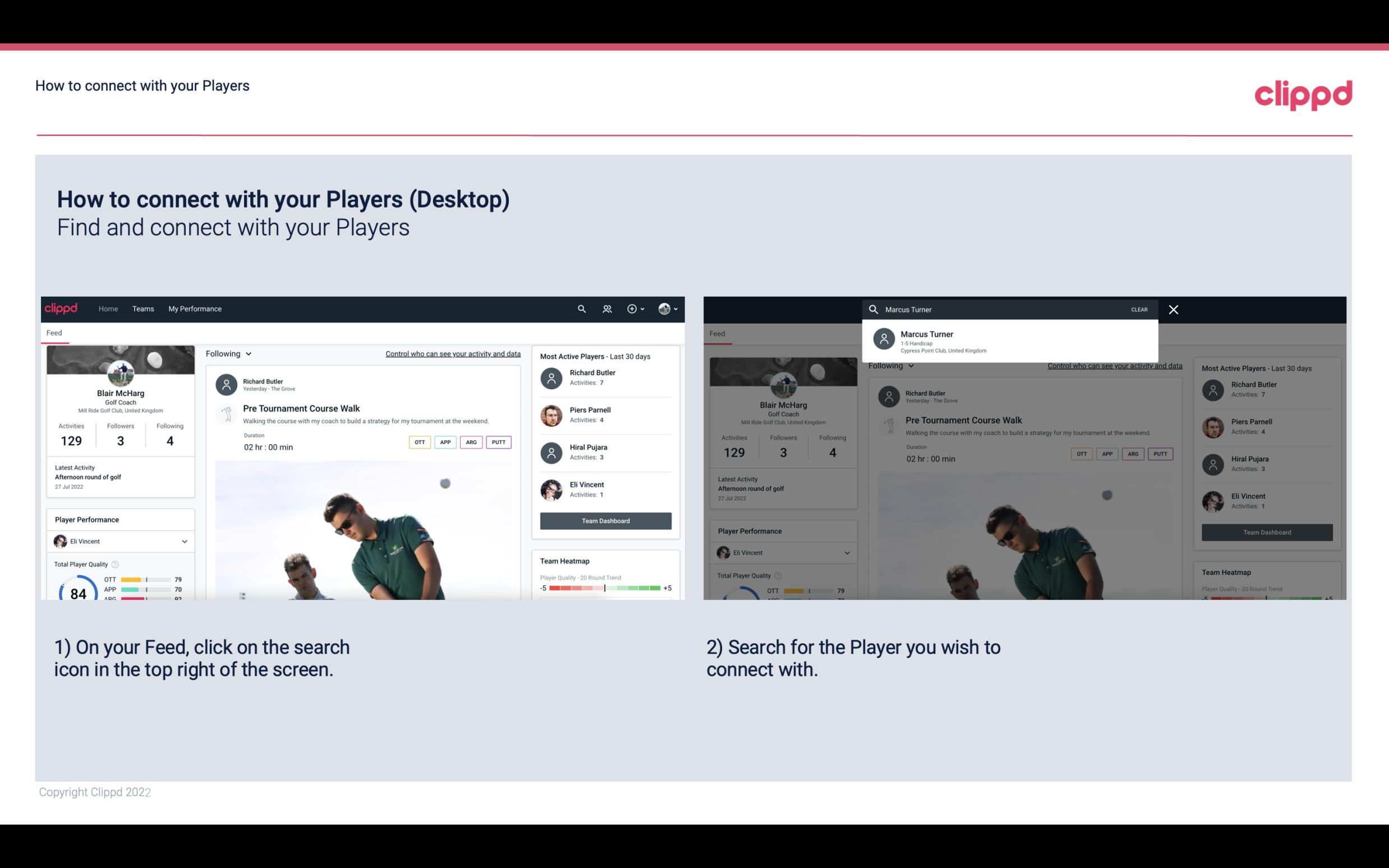The width and height of the screenshot is (1389, 868).
Task: Click the Clippd search icon
Action: point(580,308)
